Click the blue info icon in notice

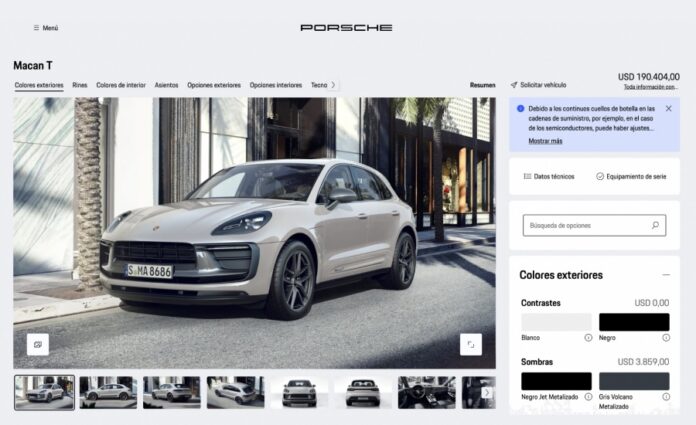click(x=520, y=108)
